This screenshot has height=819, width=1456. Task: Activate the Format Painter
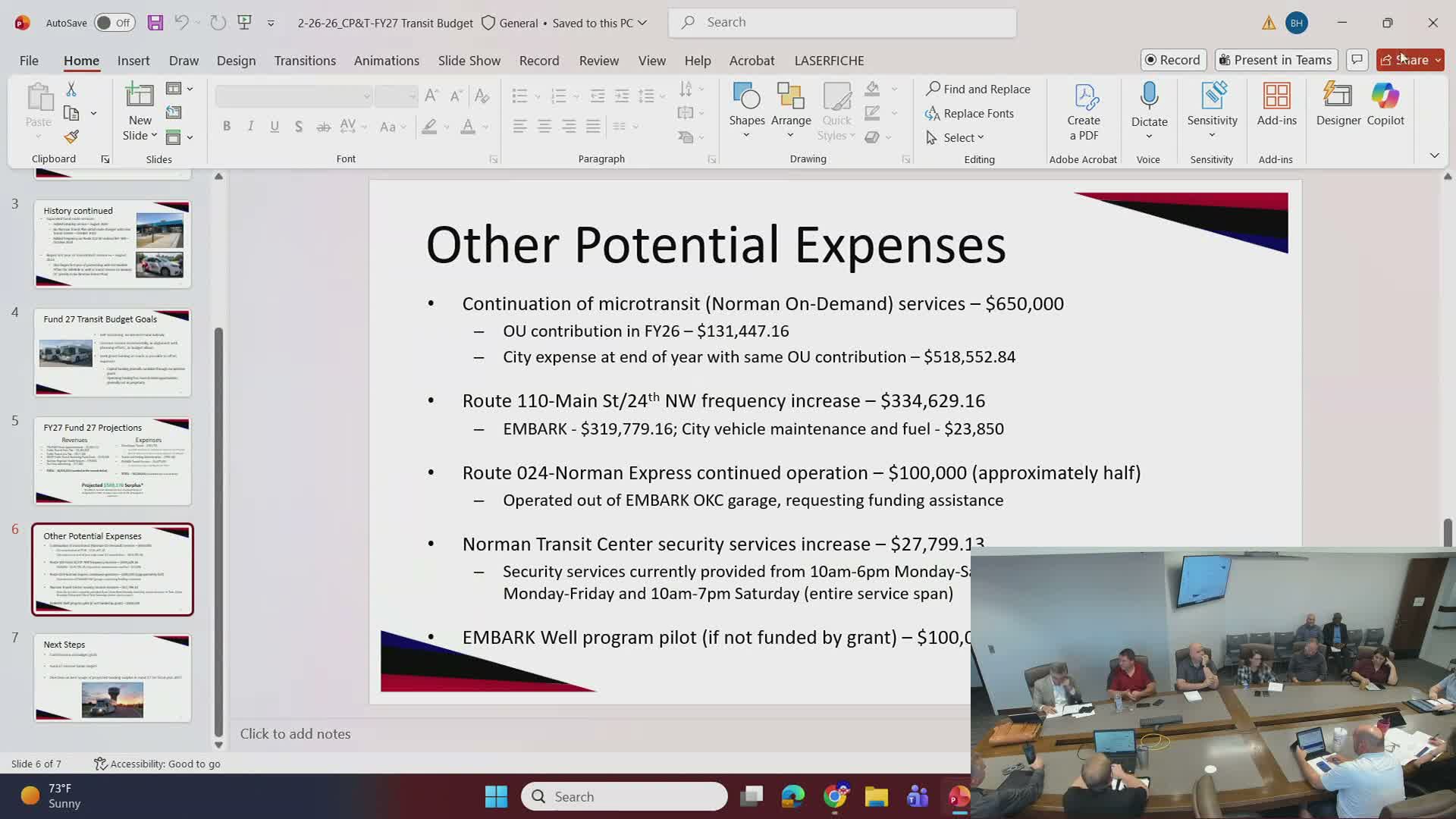(x=71, y=136)
